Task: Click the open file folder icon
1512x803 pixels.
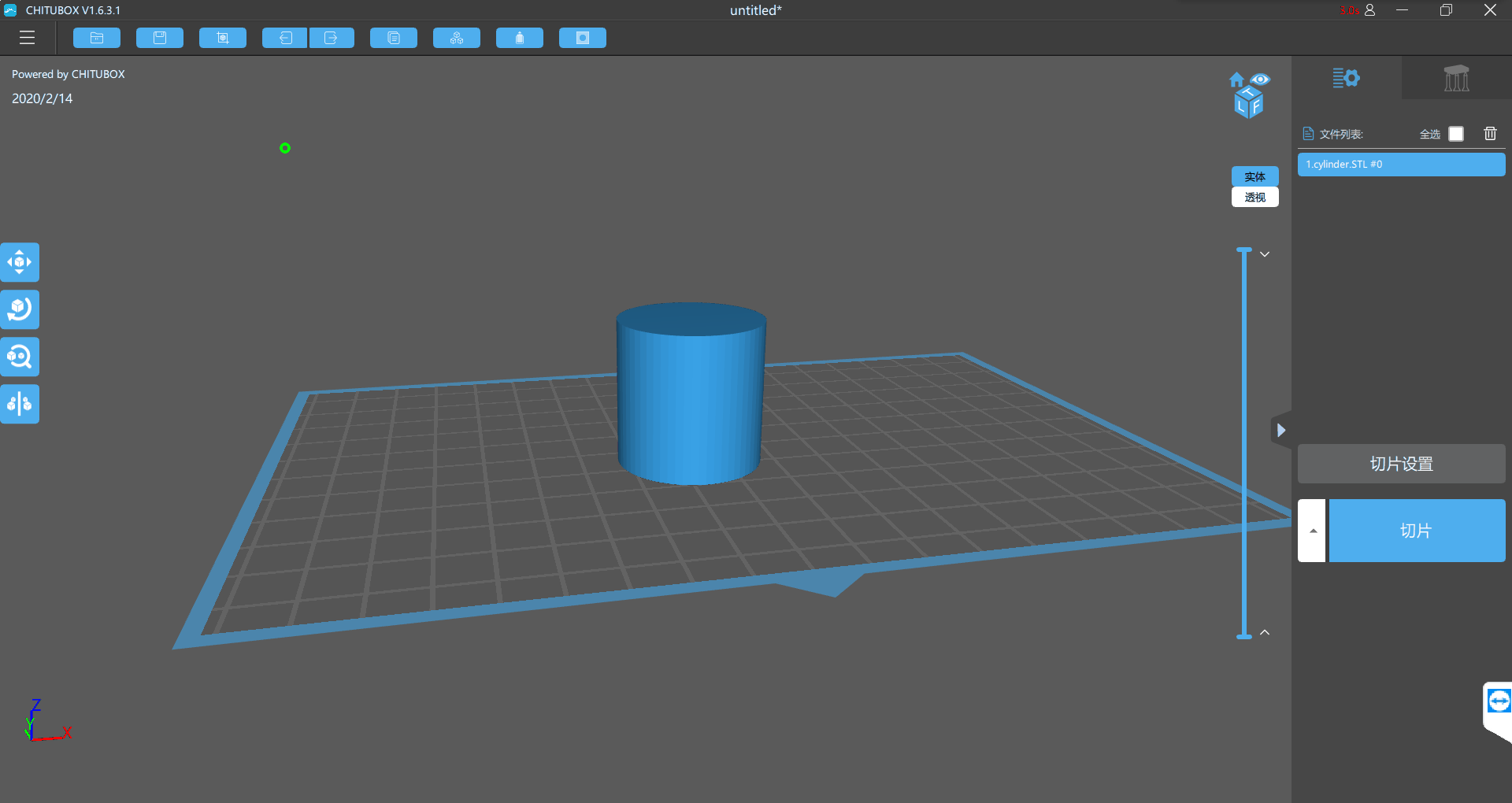Action: pyautogui.click(x=97, y=38)
